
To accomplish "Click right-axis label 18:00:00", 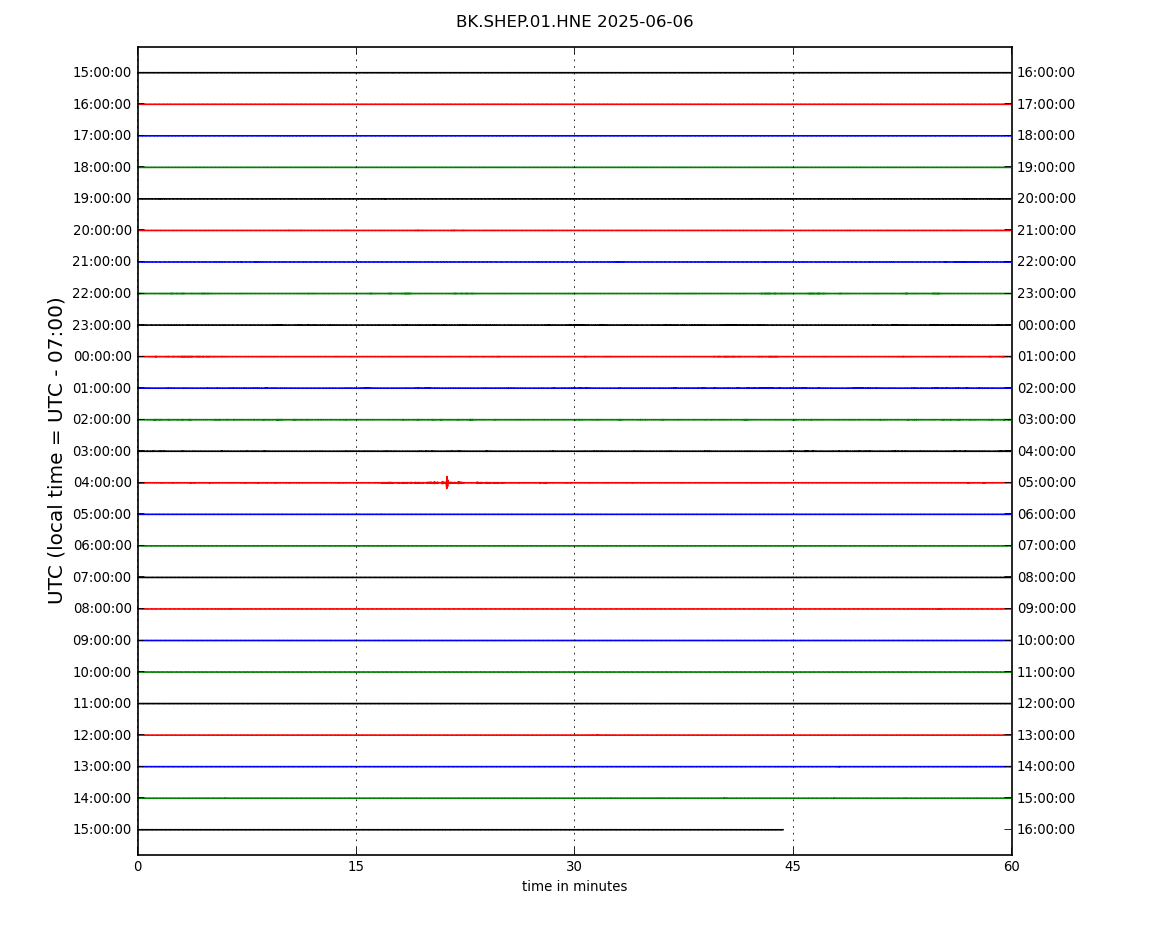I will point(1047,136).
